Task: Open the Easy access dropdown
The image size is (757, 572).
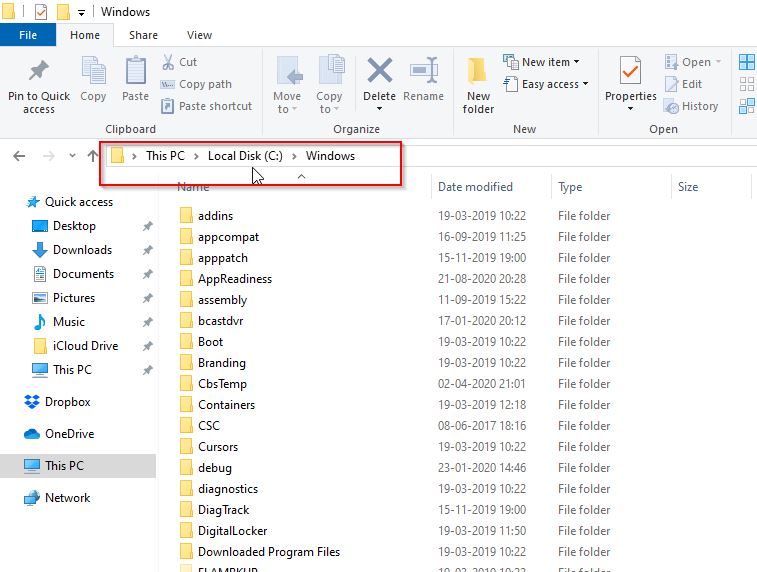Action: tap(546, 84)
